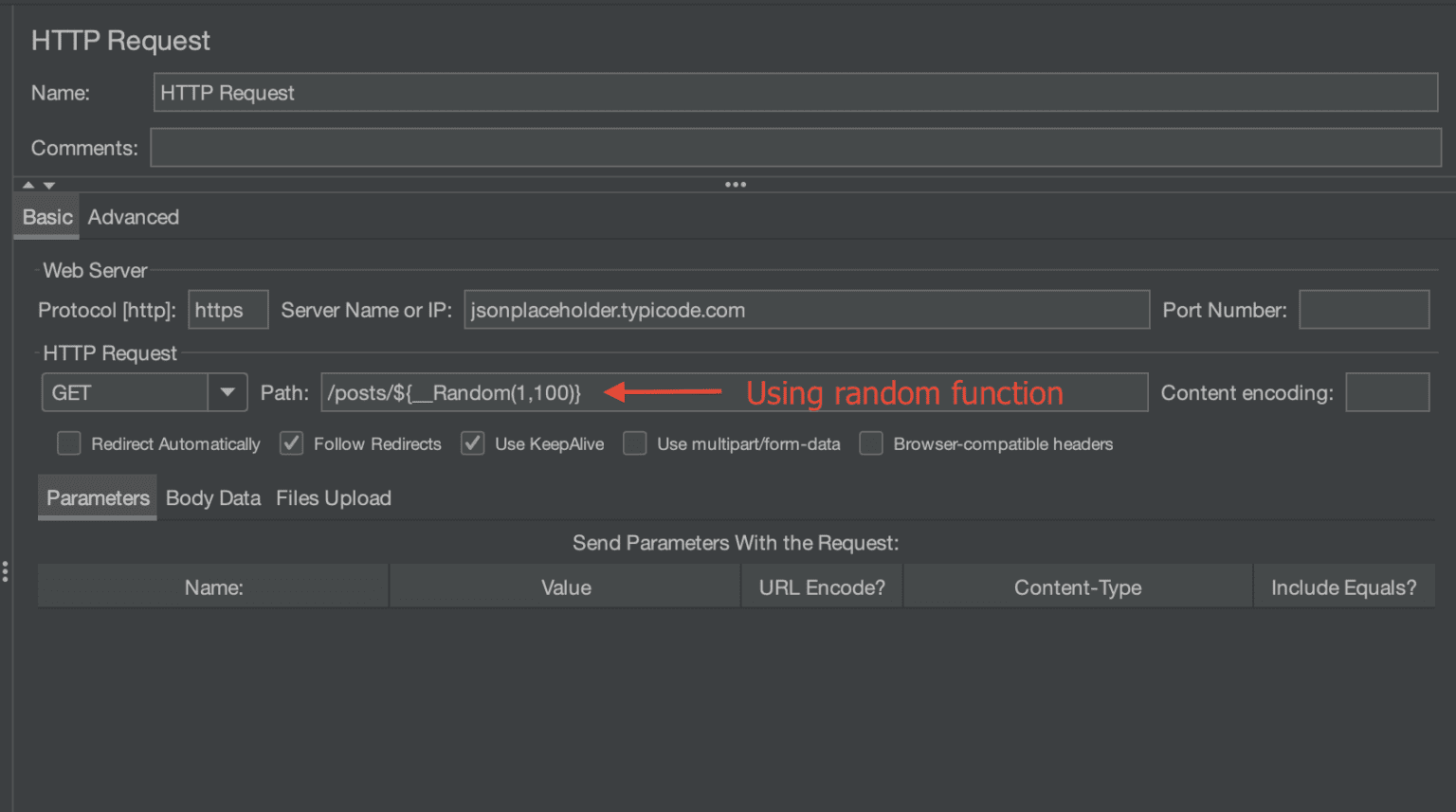Enable Browser-compatible headers
This screenshot has height=812, width=1456.
[870, 442]
